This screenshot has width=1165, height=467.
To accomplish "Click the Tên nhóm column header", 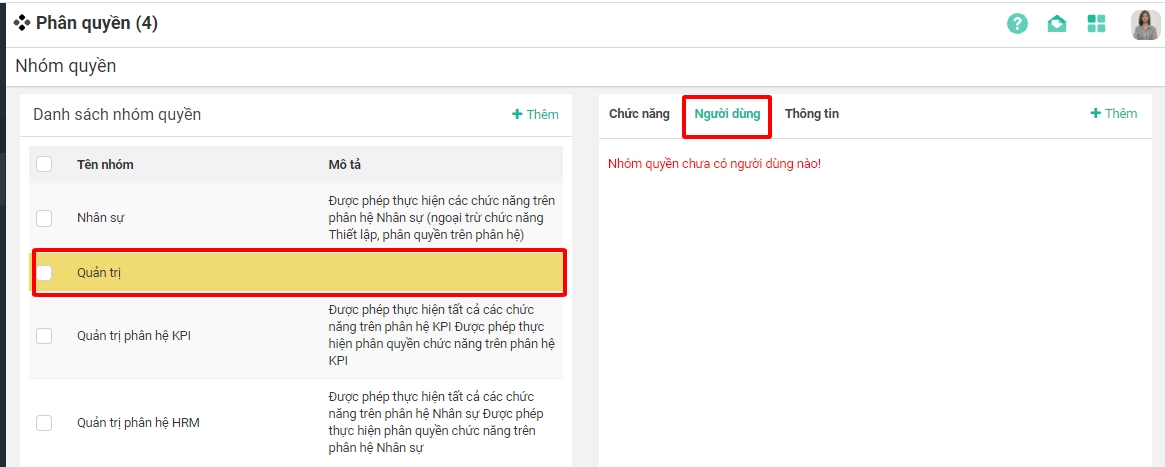I will click(x=105, y=164).
